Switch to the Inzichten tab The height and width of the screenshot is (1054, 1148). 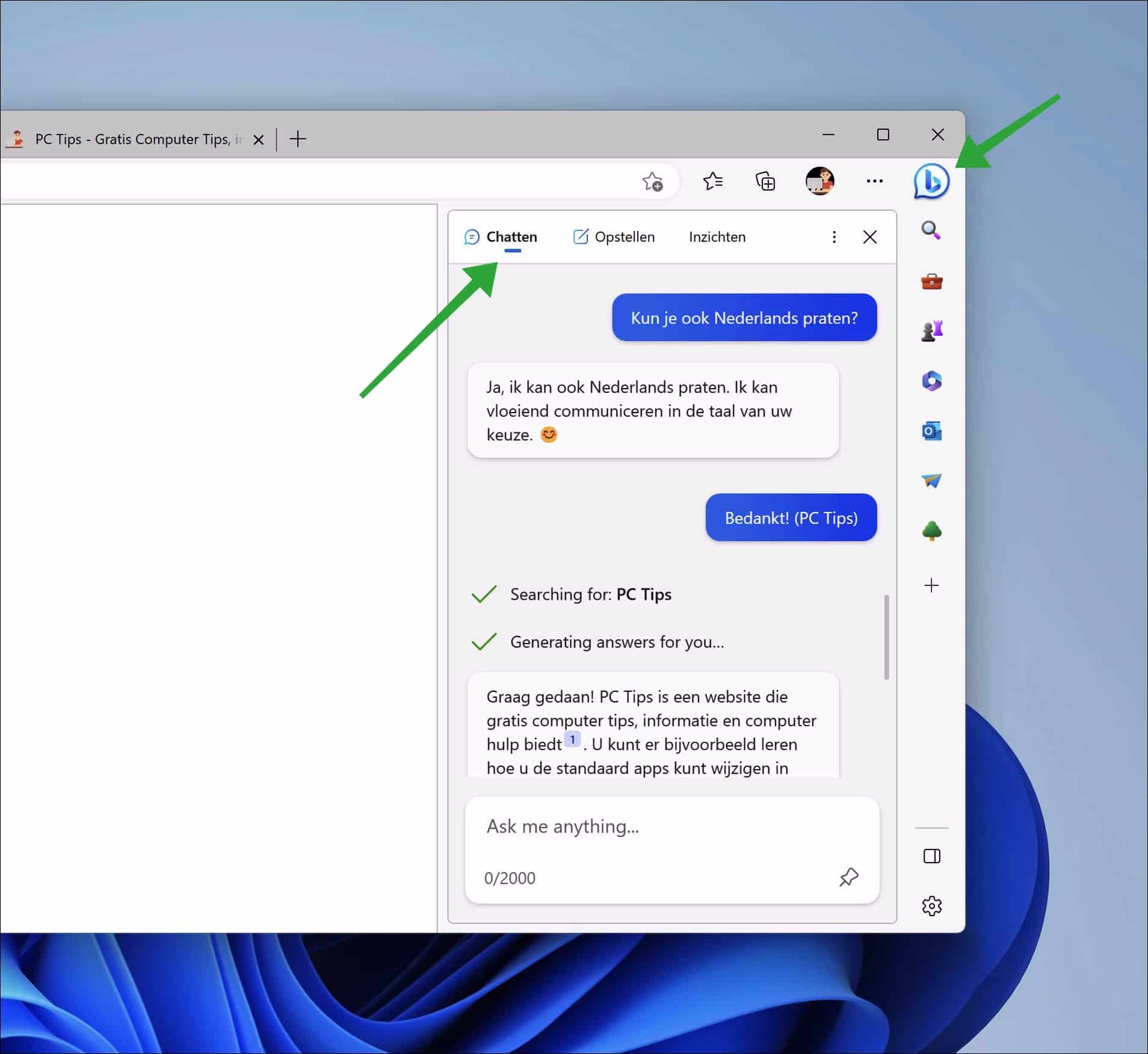717,236
